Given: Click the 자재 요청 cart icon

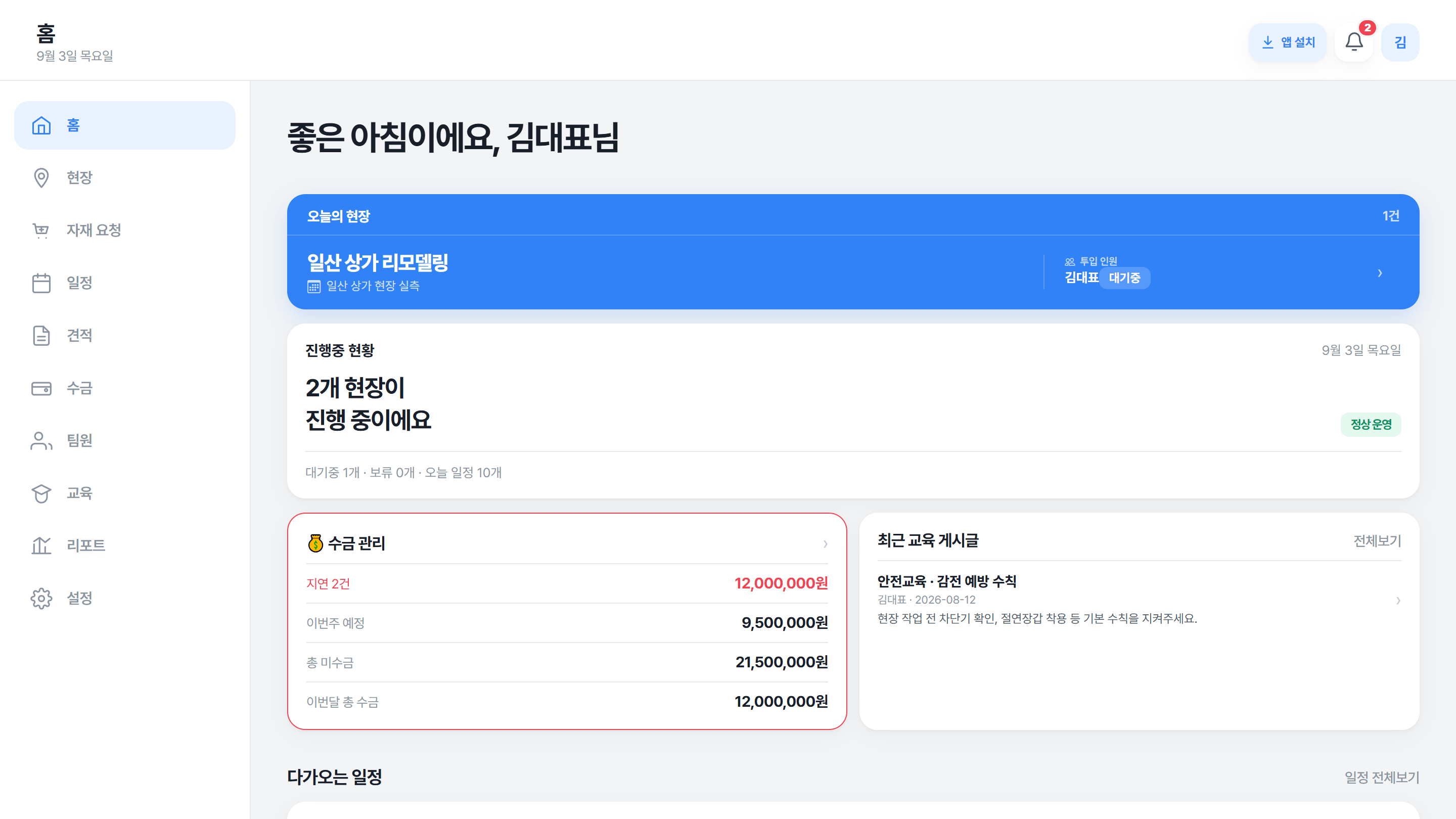Looking at the screenshot, I should pos(41,231).
